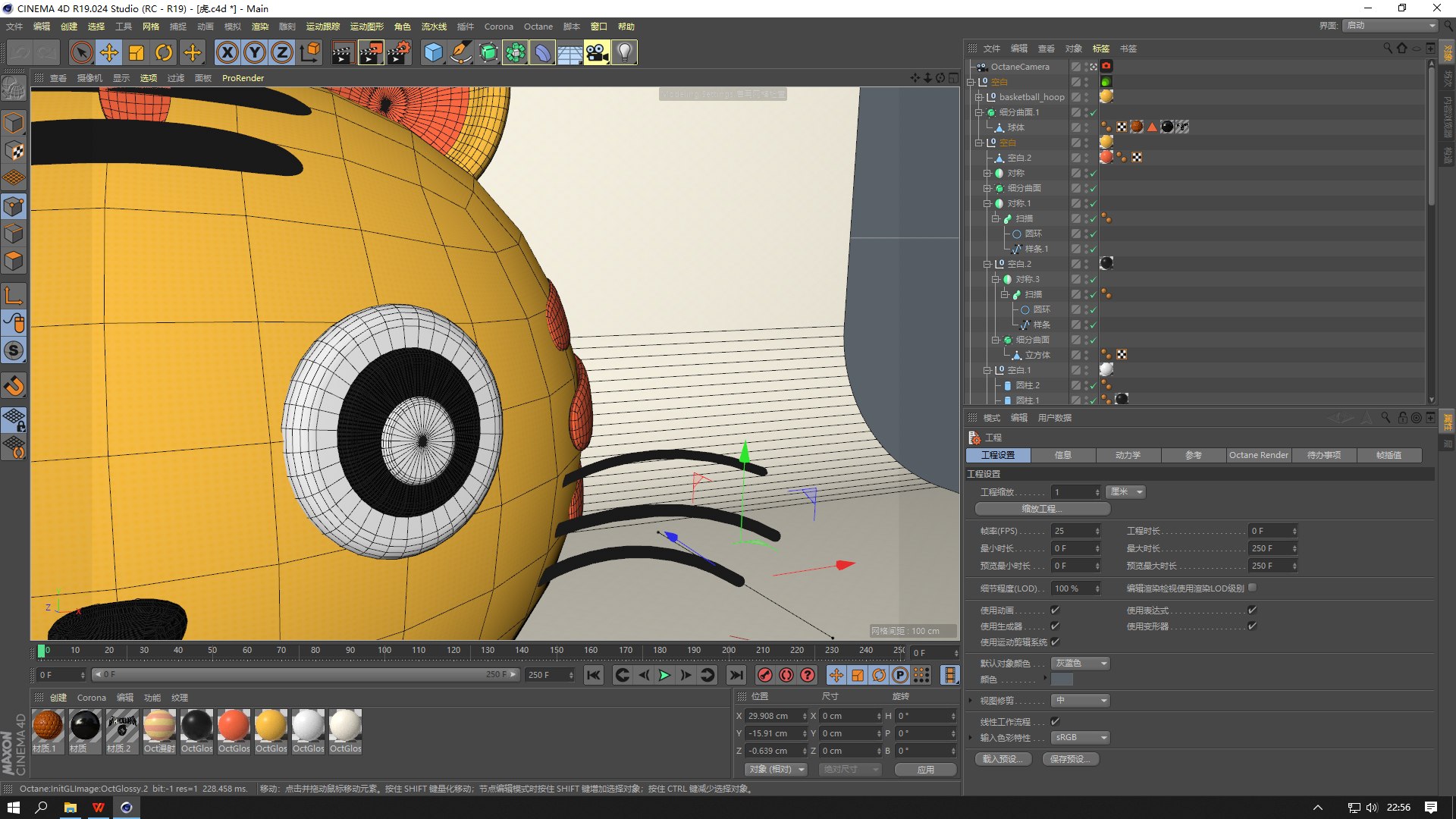Open the view clipping dropdown 中

pos(1081,700)
